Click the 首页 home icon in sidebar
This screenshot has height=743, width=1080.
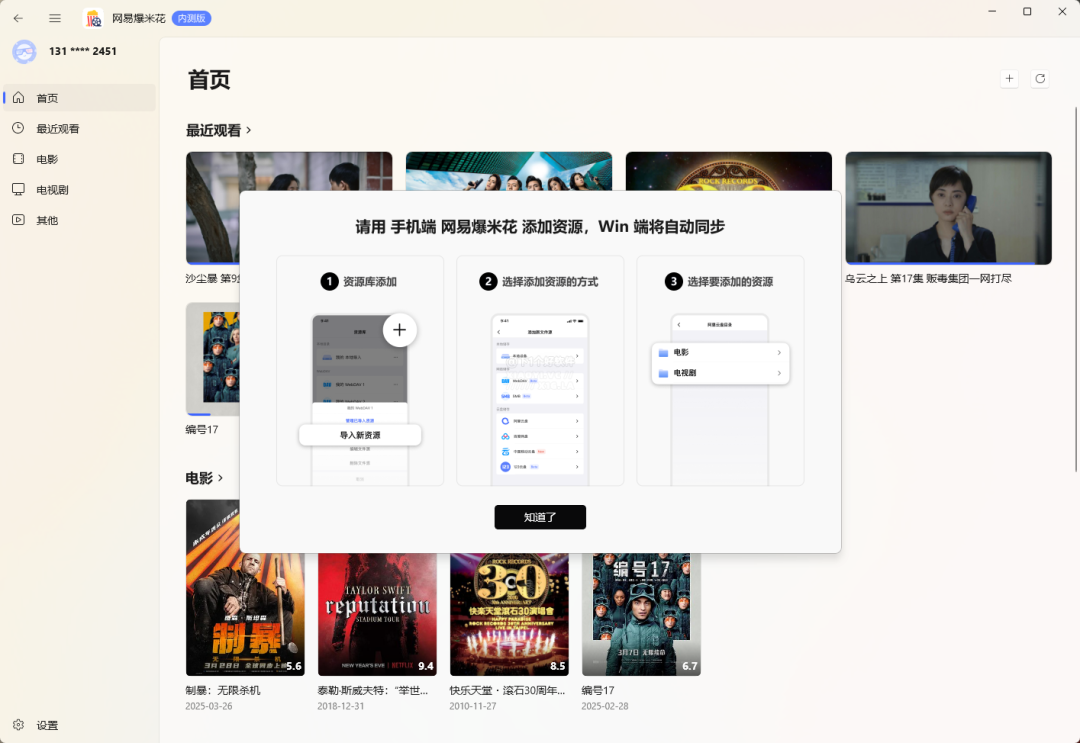(x=19, y=98)
